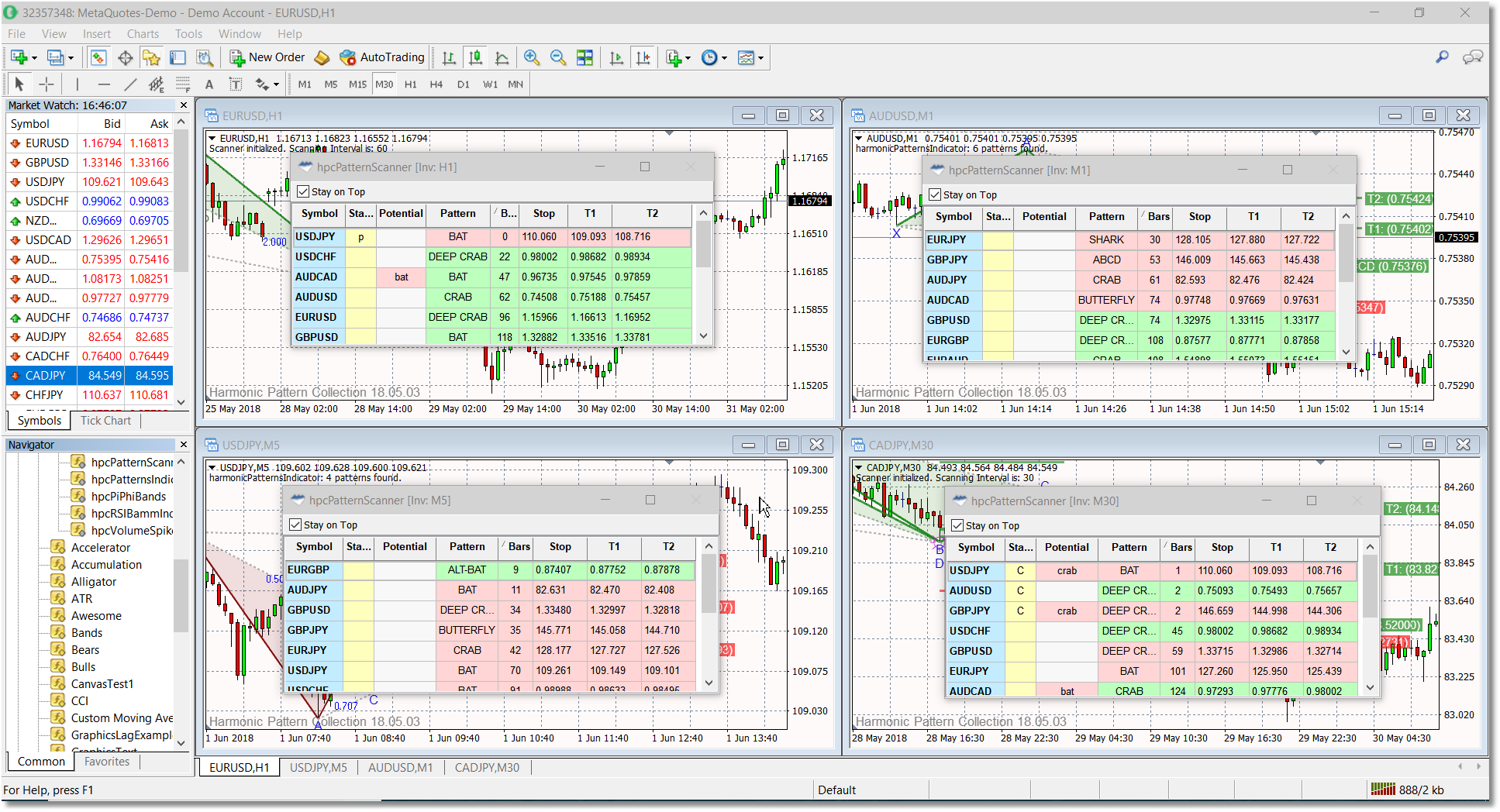Click the New Chart toolbar icon
Screen dimensions: 1500x812
(x=19, y=57)
